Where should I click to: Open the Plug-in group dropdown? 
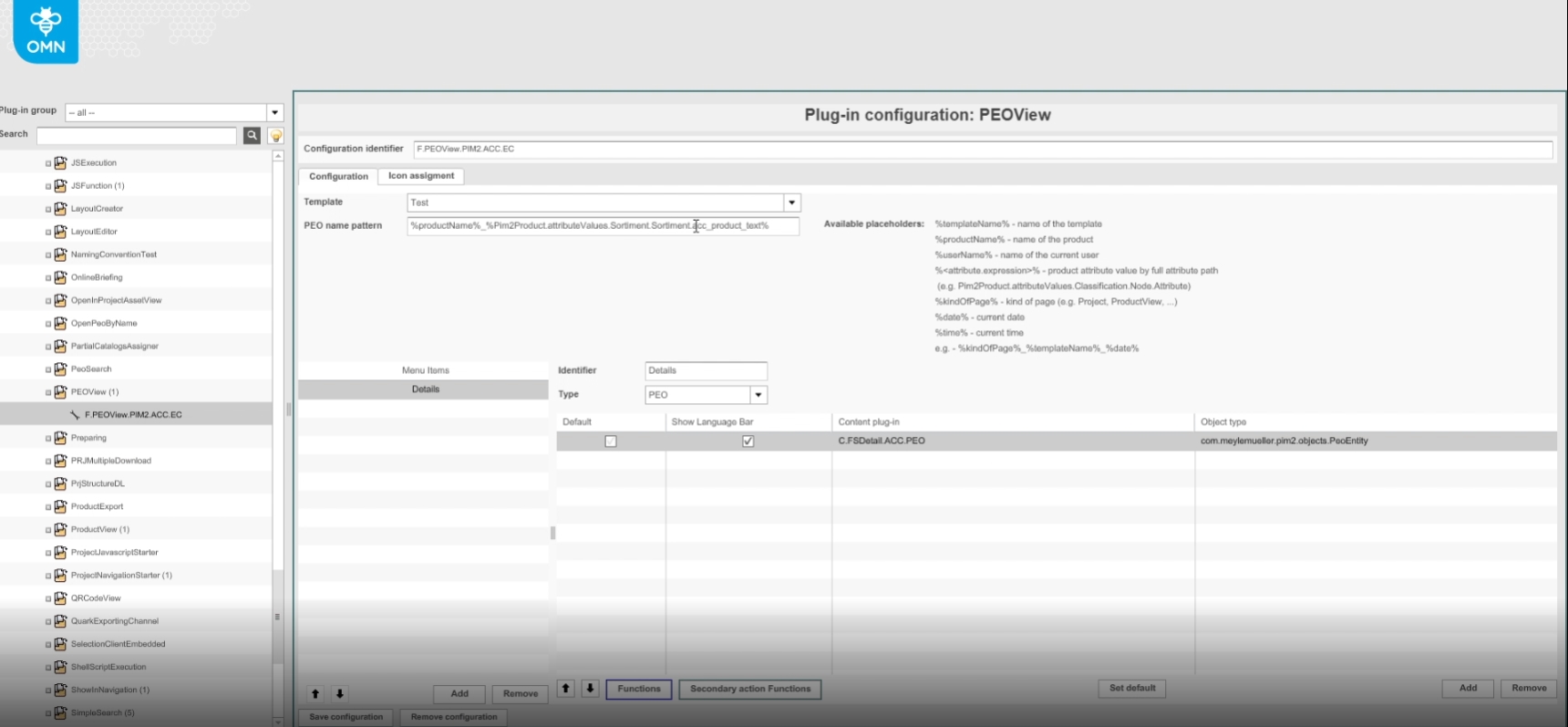[274, 112]
